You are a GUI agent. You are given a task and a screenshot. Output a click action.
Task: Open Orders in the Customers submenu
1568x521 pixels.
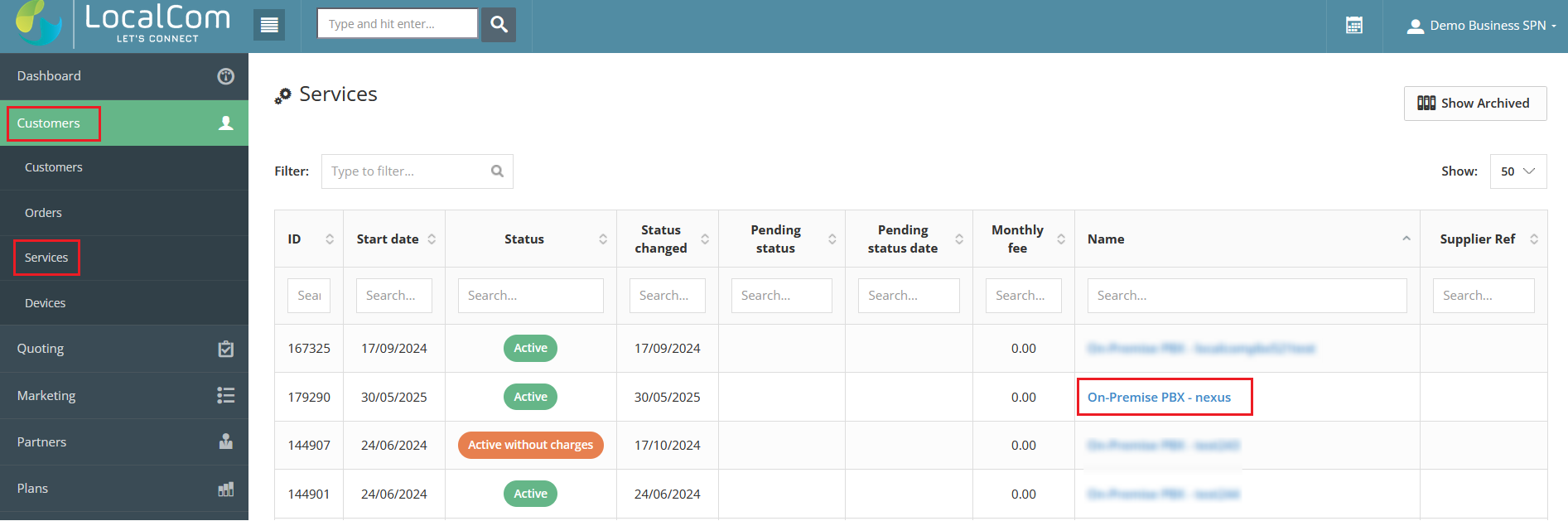pos(43,213)
